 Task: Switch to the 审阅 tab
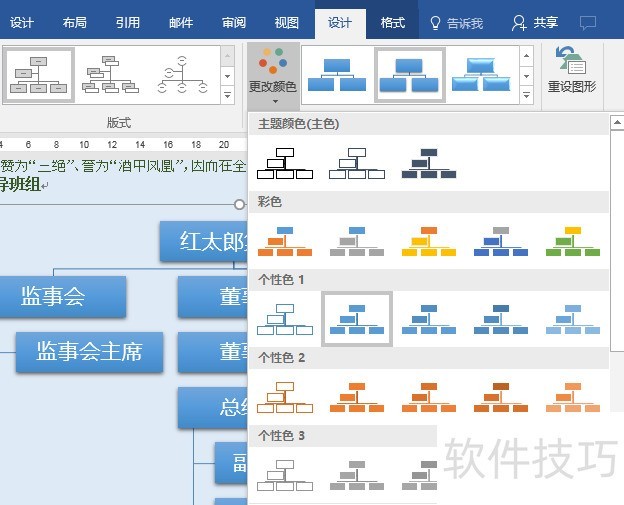coord(234,23)
